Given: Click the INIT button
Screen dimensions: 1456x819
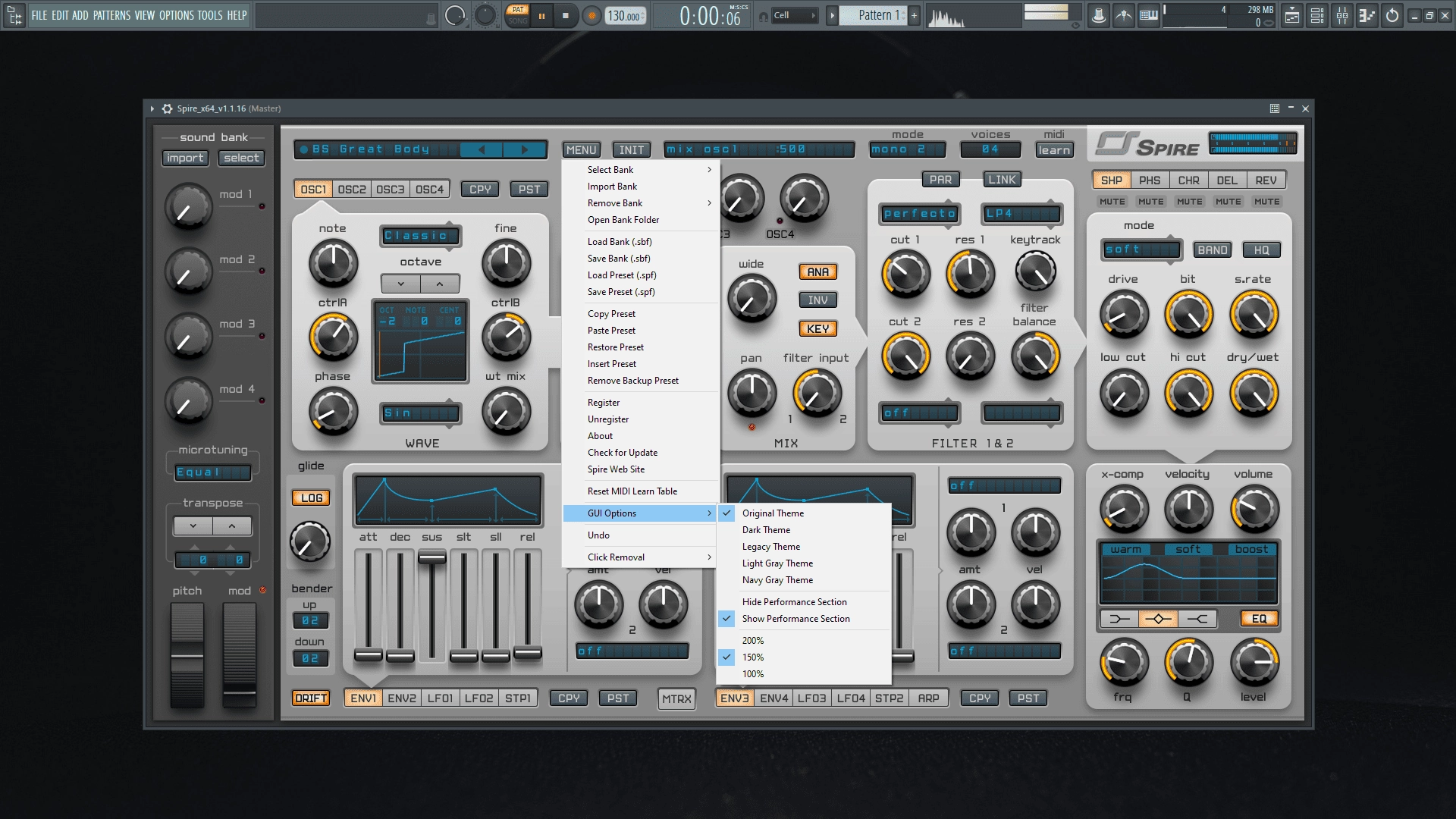Looking at the screenshot, I should tap(631, 149).
